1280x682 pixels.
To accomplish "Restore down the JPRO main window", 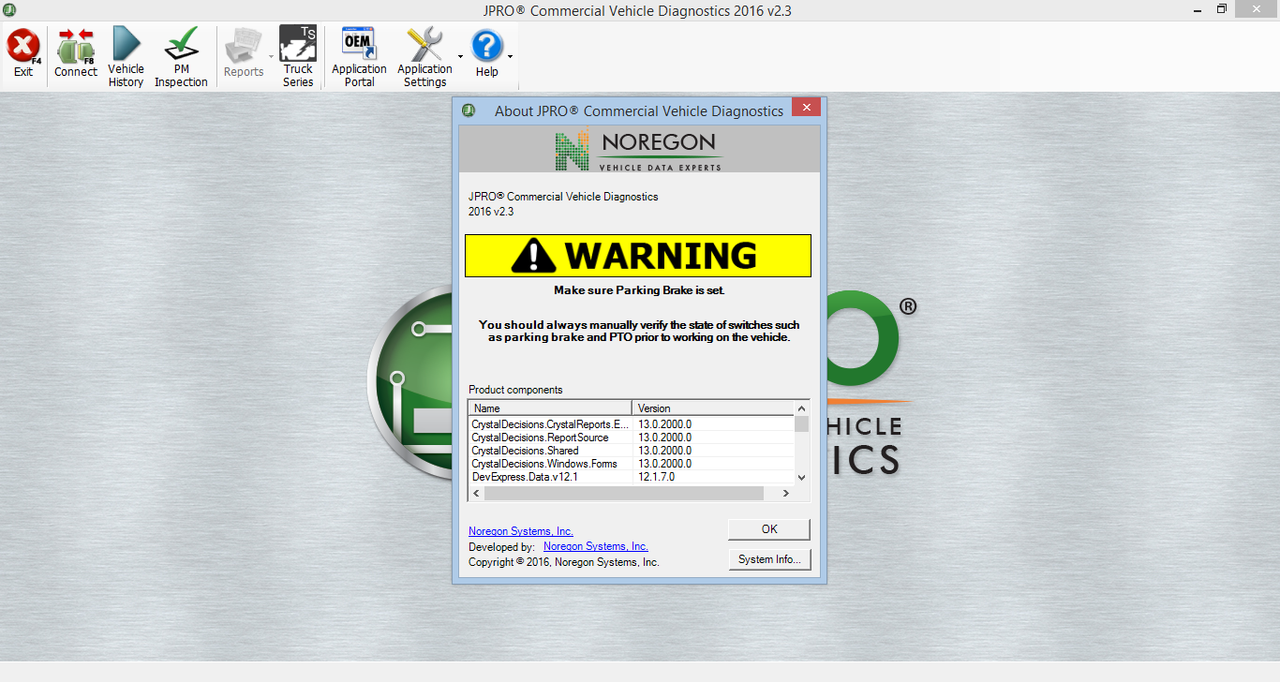I will coord(1221,9).
